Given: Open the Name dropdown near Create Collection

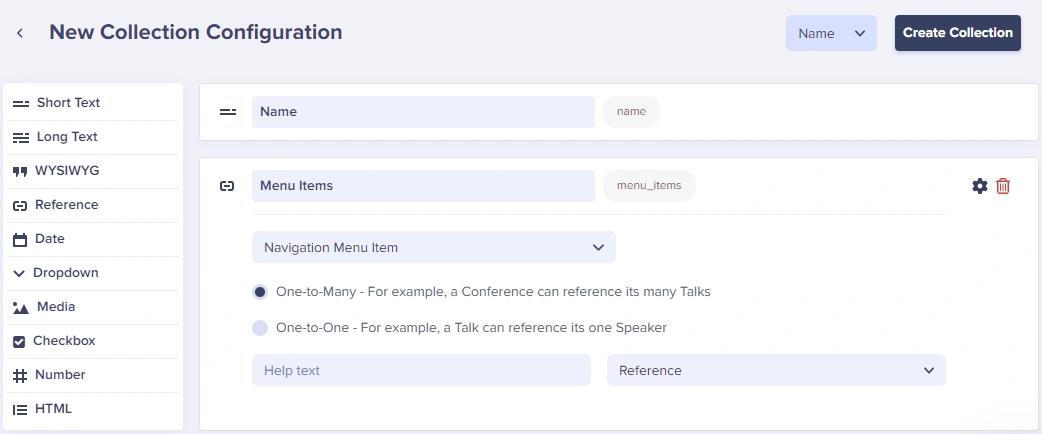Looking at the screenshot, I should 831,33.
